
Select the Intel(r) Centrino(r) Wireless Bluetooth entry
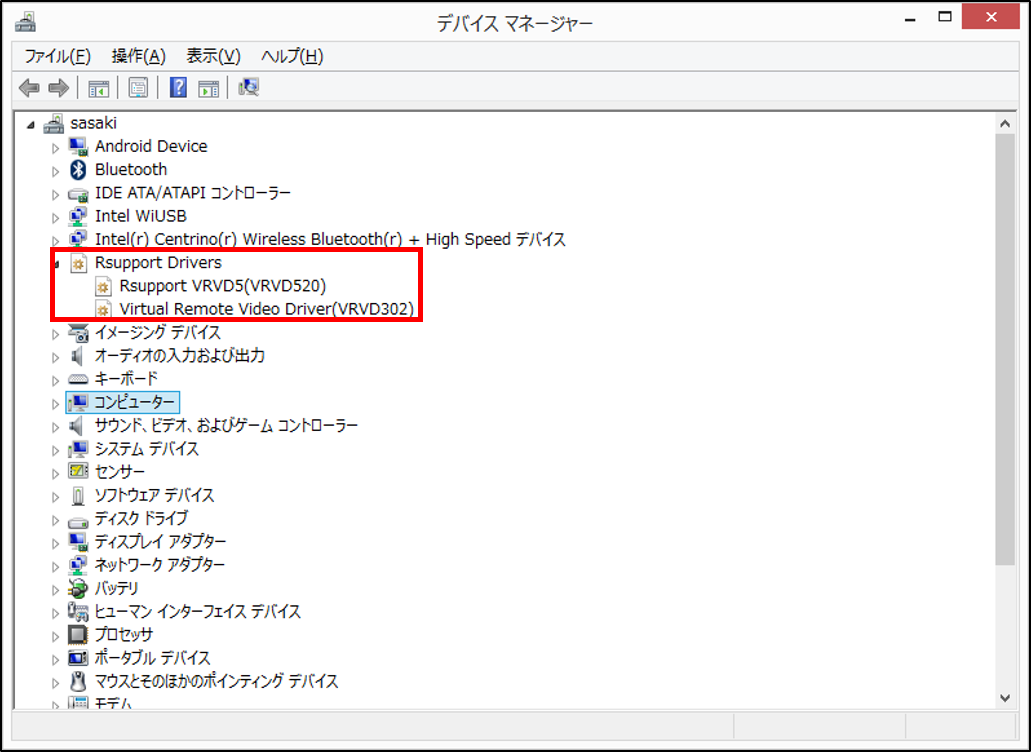click(330, 239)
